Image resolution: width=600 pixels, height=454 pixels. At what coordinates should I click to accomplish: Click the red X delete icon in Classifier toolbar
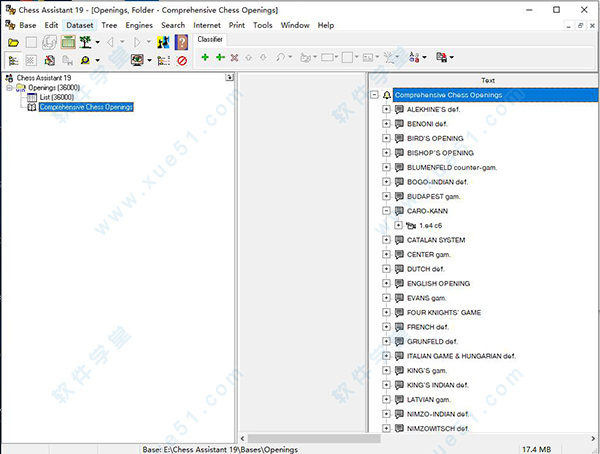tap(234, 59)
